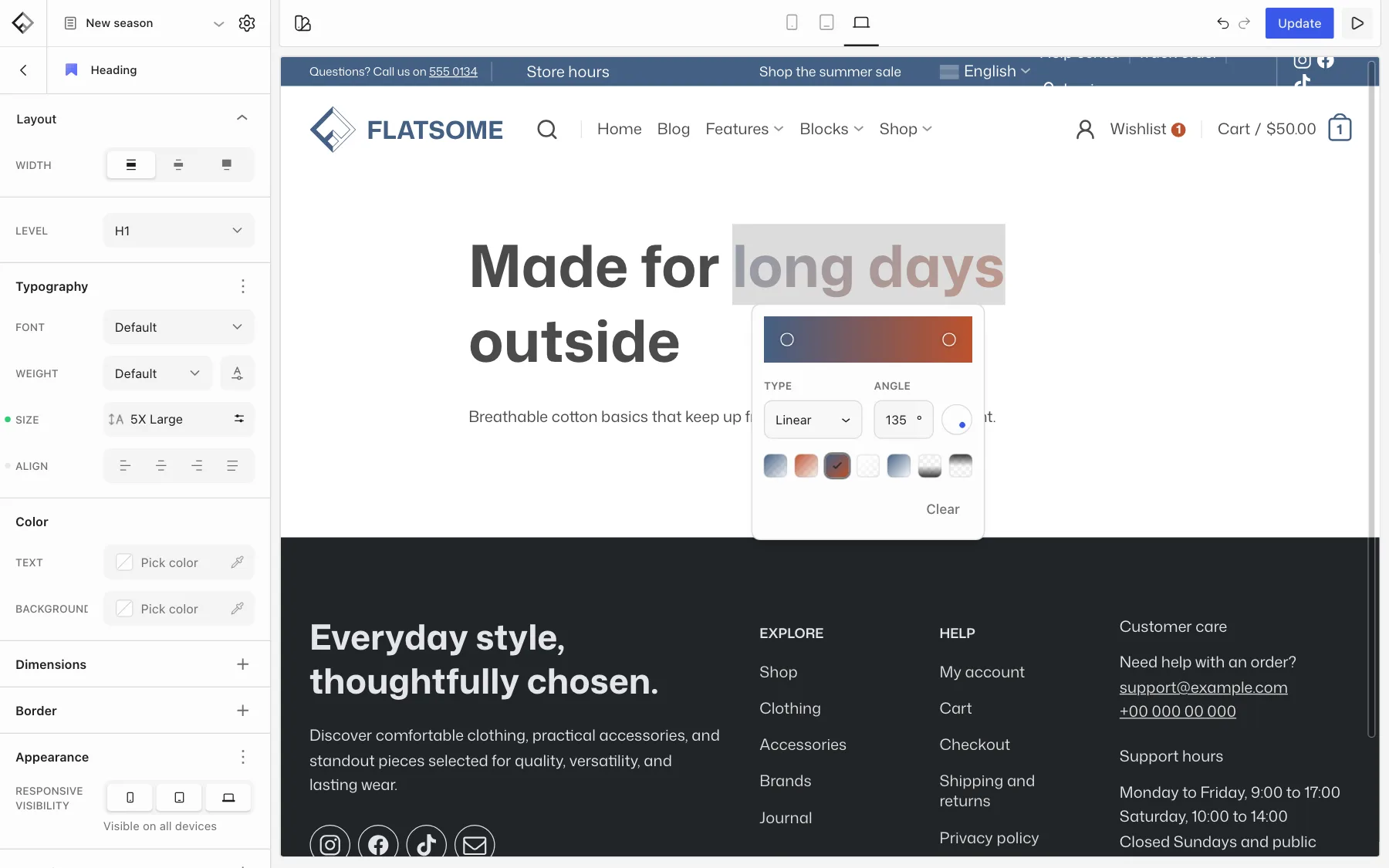The height and width of the screenshot is (868, 1389).
Task: Open footer Shipping and returns link
Action: 987,791
